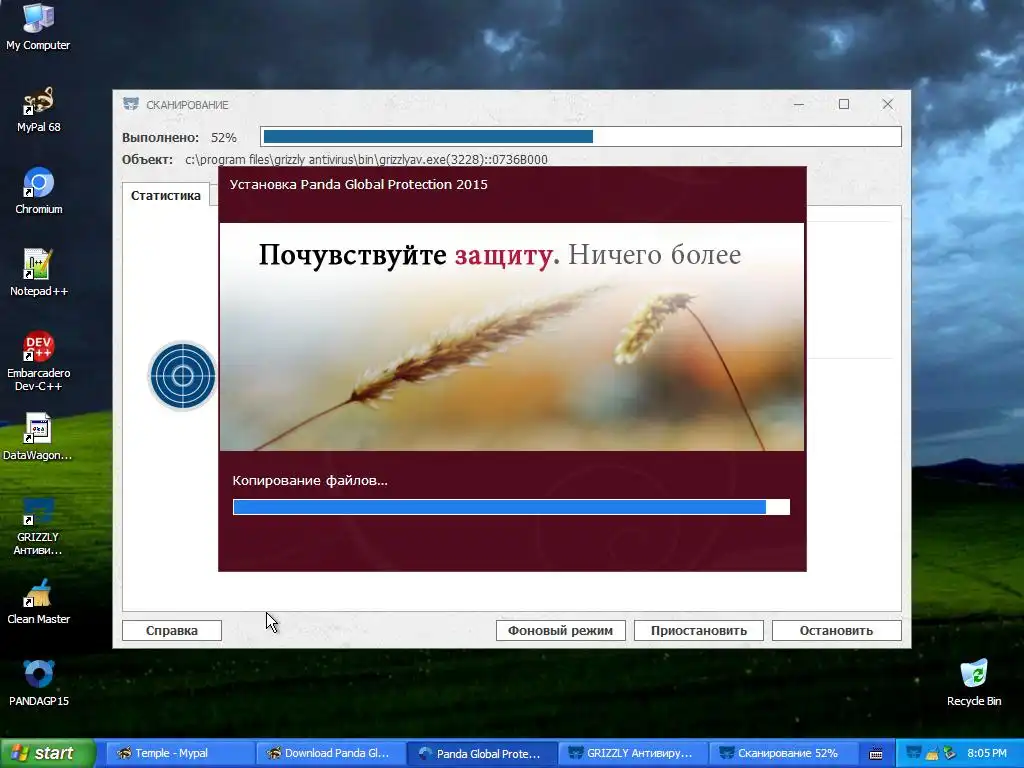Click the Установка Panda Global Protection 2015 title
The height and width of the screenshot is (768, 1024).
359,184
